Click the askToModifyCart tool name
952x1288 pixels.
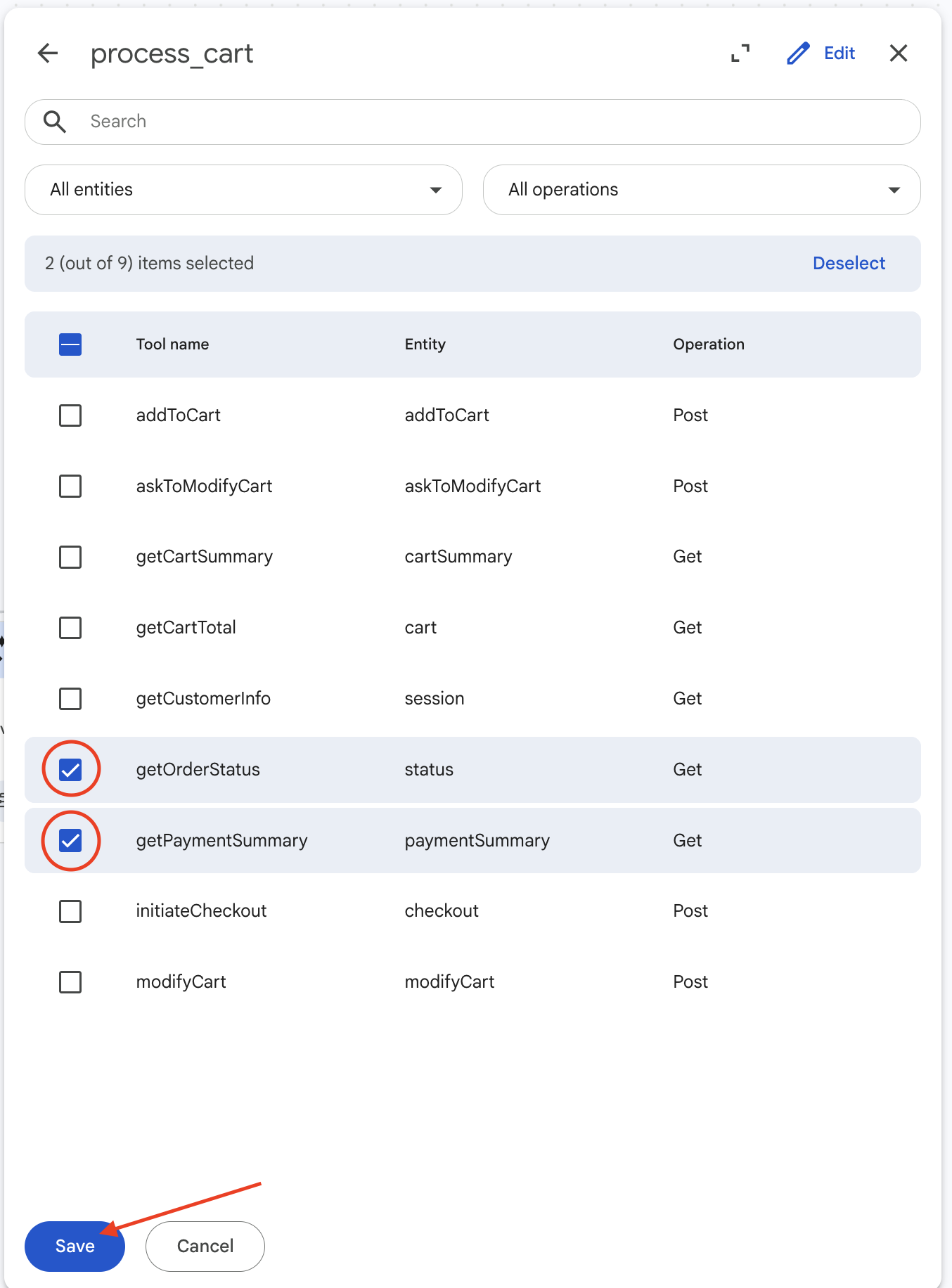(204, 487)
